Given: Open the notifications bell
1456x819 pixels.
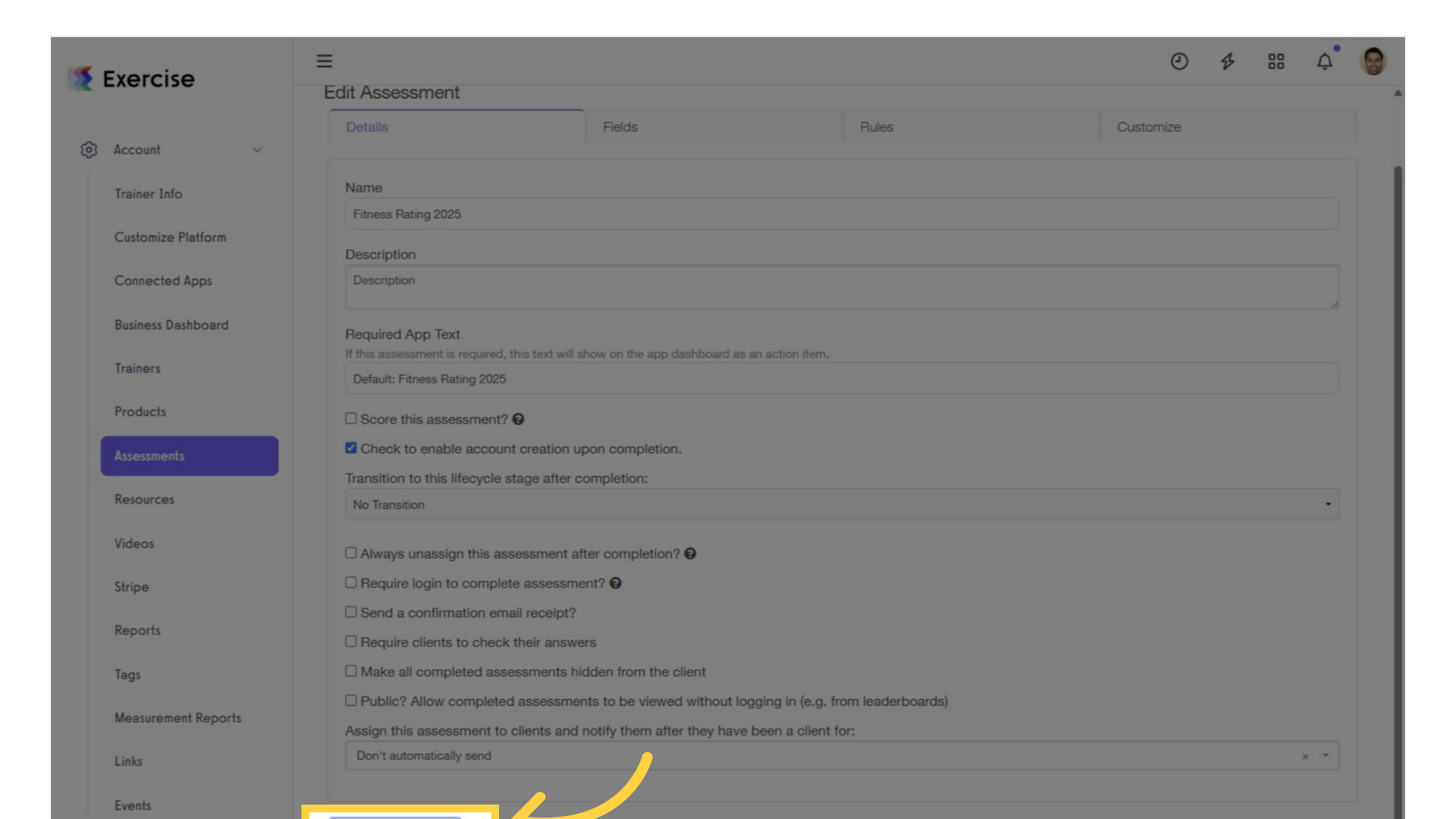Looking at the screenshot, I should pos(1325,61).
